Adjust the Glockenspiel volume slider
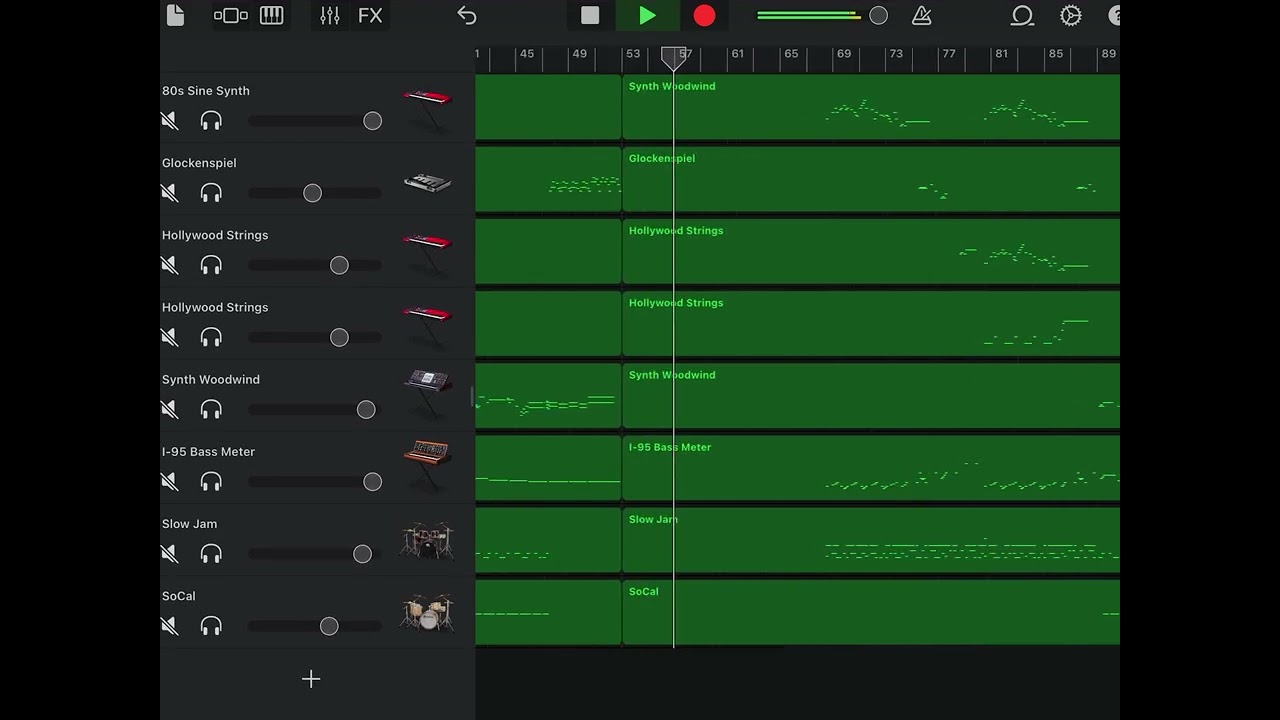This screenshot has width=1280, height=720. (312, 193)
